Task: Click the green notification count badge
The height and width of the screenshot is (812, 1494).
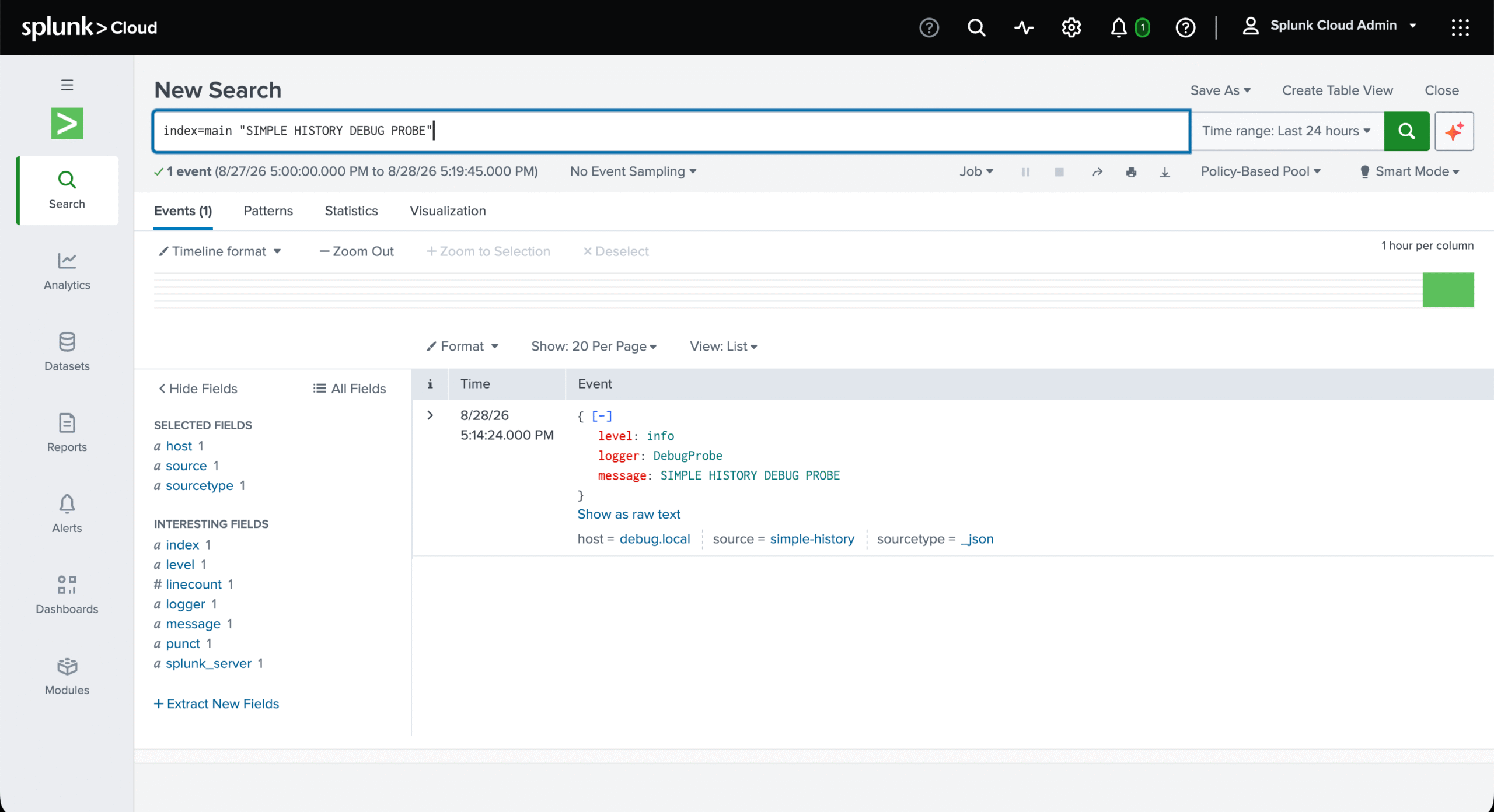Action: [x=1143, y=27]
